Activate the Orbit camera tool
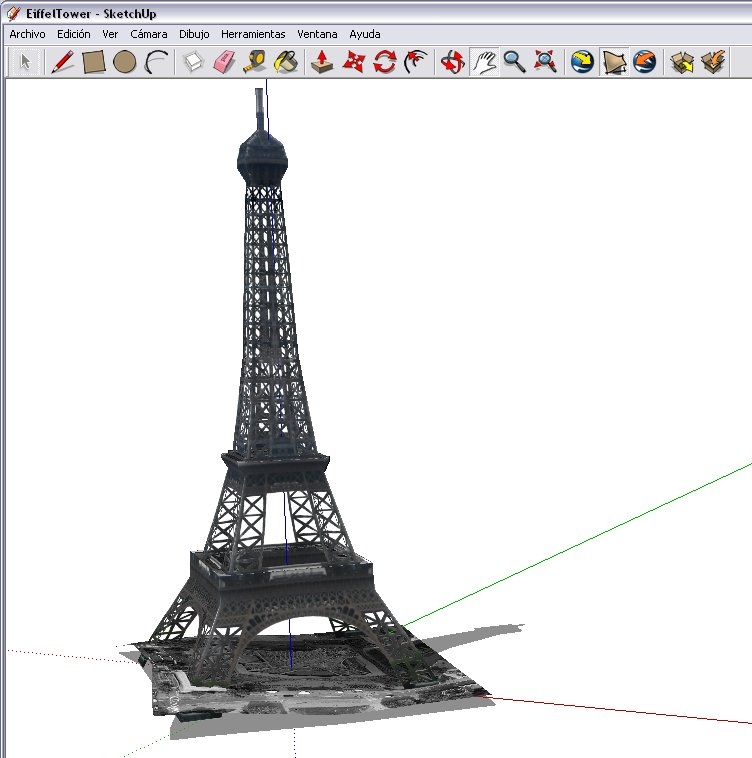The height and width of the screenshot is (758, 752). [453, 62]
